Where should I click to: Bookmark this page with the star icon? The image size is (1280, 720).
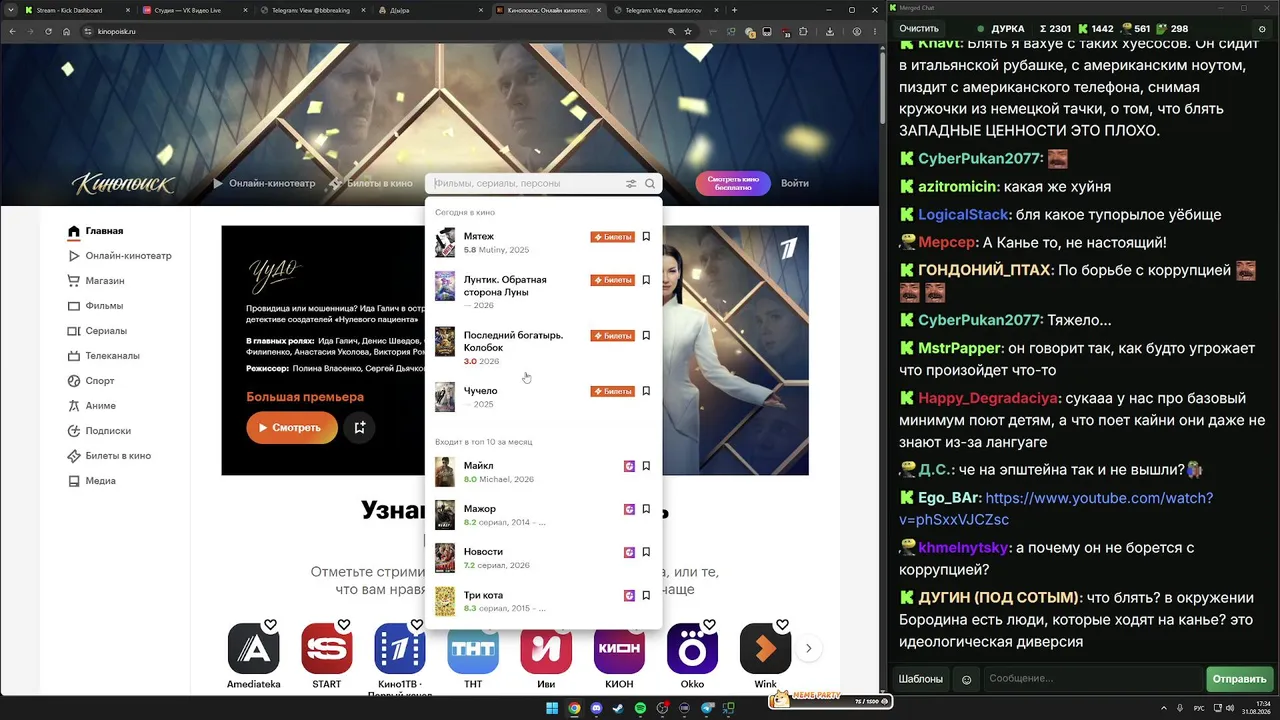coord(688,31)
